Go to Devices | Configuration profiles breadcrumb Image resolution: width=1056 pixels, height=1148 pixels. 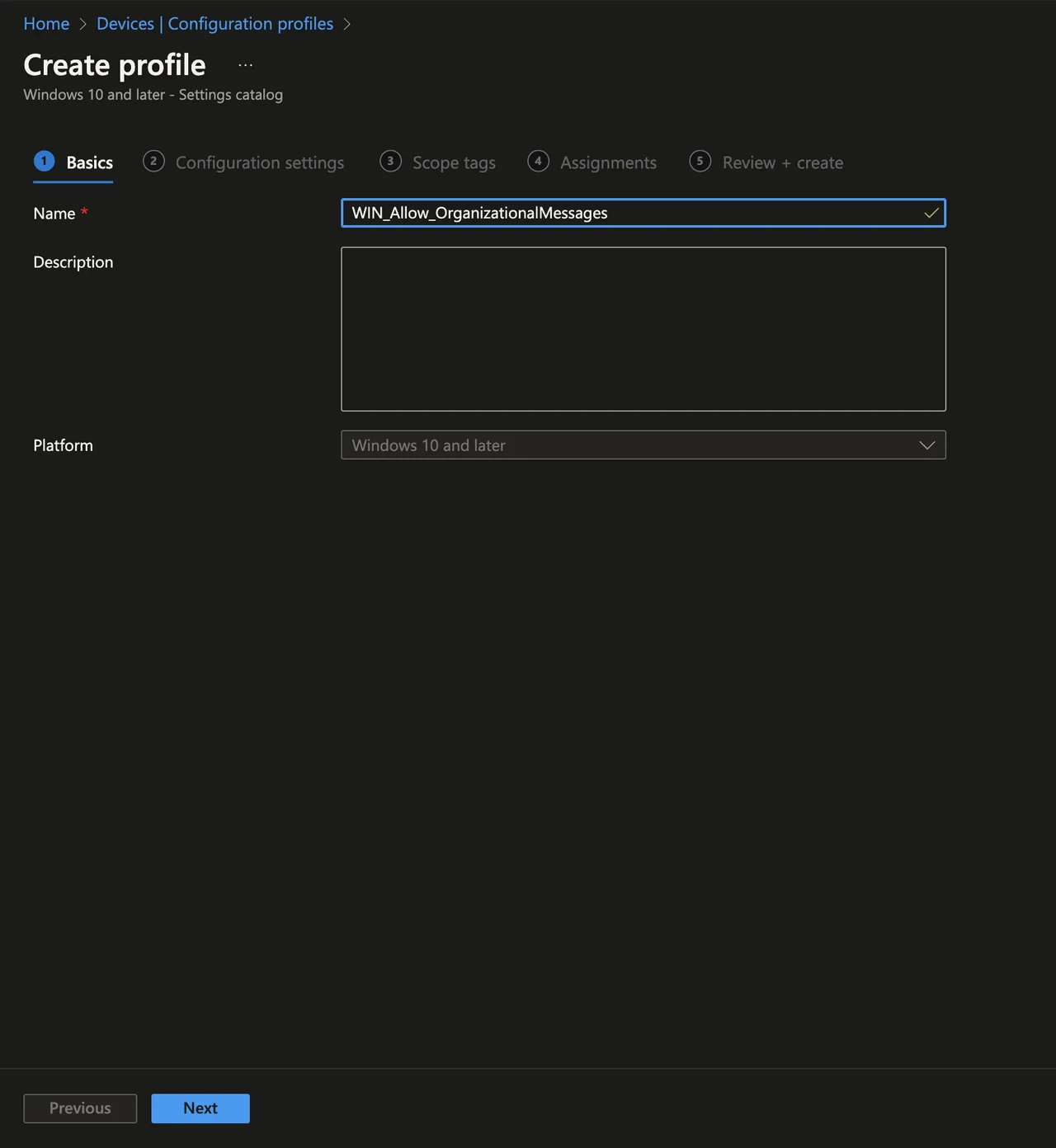[x=214, y=24]
